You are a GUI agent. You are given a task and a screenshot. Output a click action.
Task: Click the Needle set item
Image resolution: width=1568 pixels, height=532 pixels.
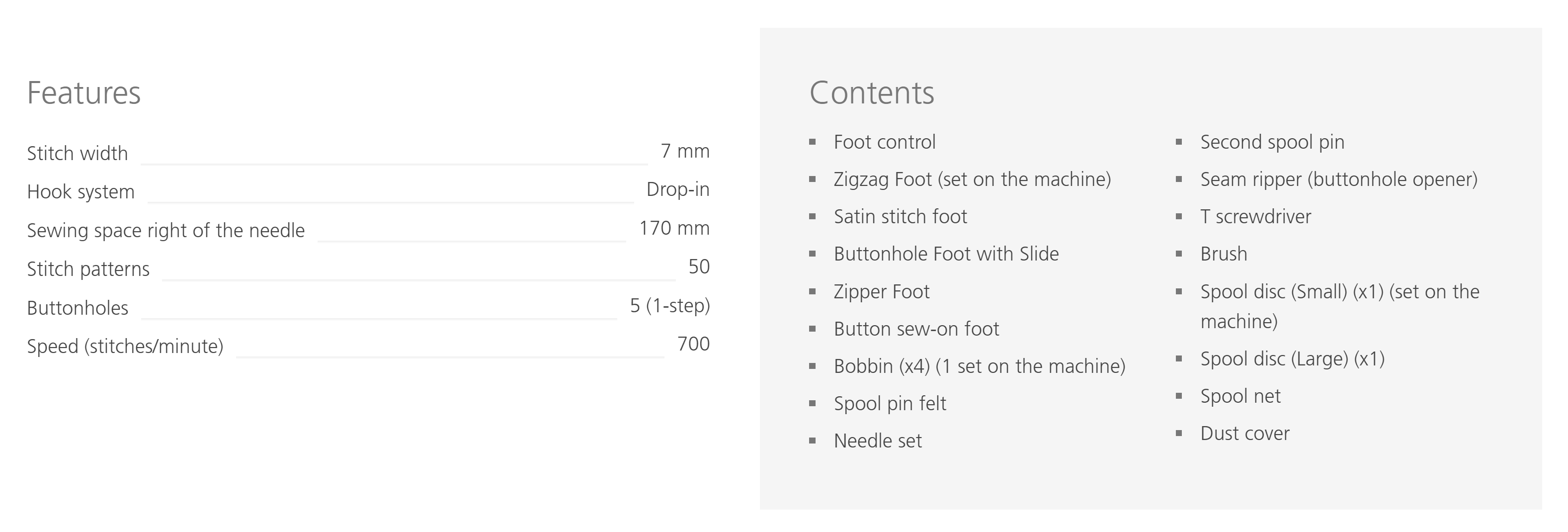pyautogui.click(x=877, y=441)
